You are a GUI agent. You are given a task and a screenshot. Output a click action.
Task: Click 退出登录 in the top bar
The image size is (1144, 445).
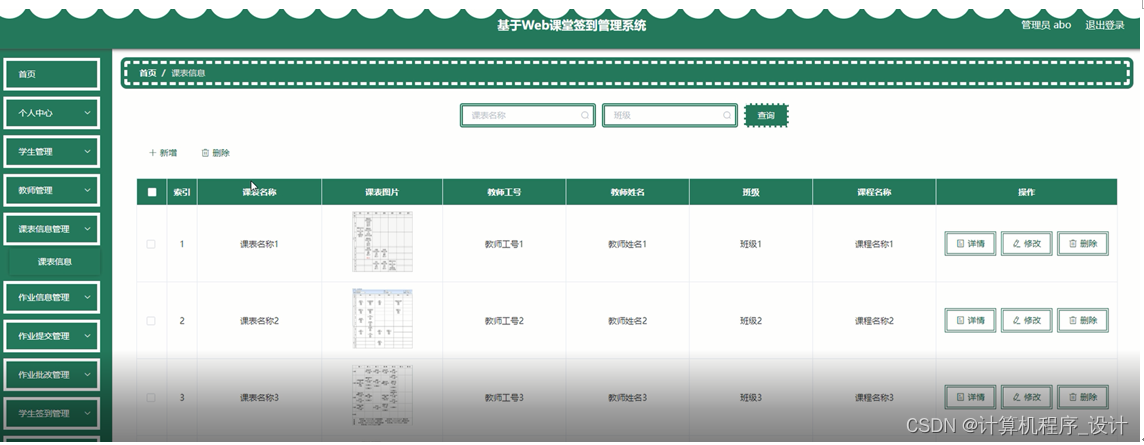tap(1105, 26)
